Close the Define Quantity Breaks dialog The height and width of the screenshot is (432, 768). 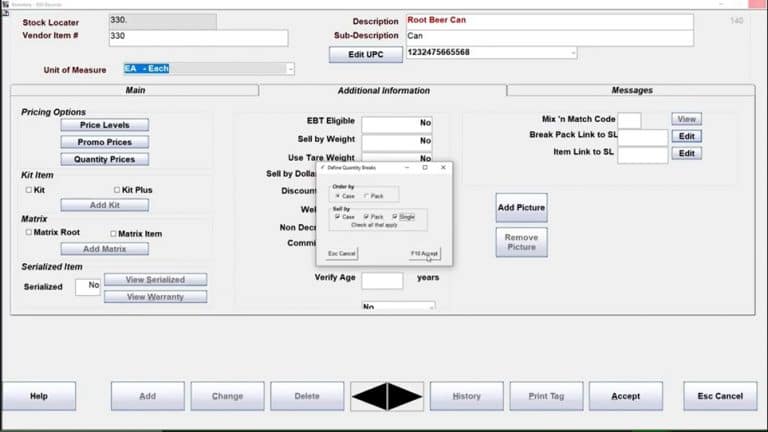coord(443,168)
